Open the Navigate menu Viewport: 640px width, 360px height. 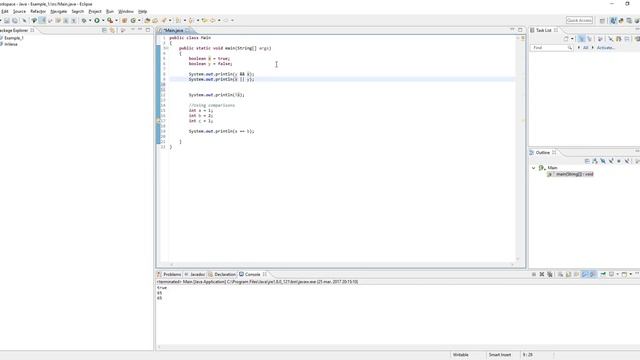(59, 11)
